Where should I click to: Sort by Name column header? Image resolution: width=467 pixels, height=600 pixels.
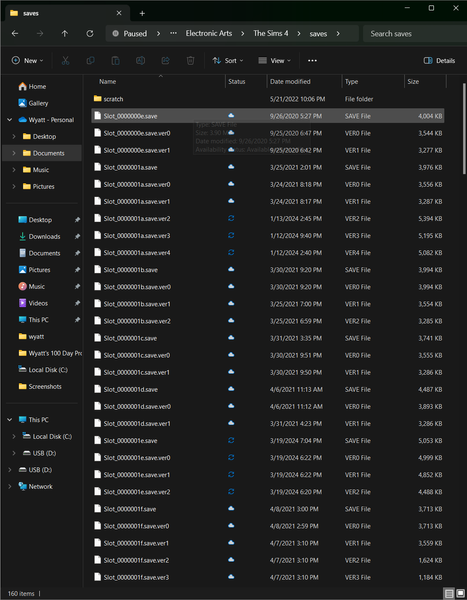(x=158, y=82)
